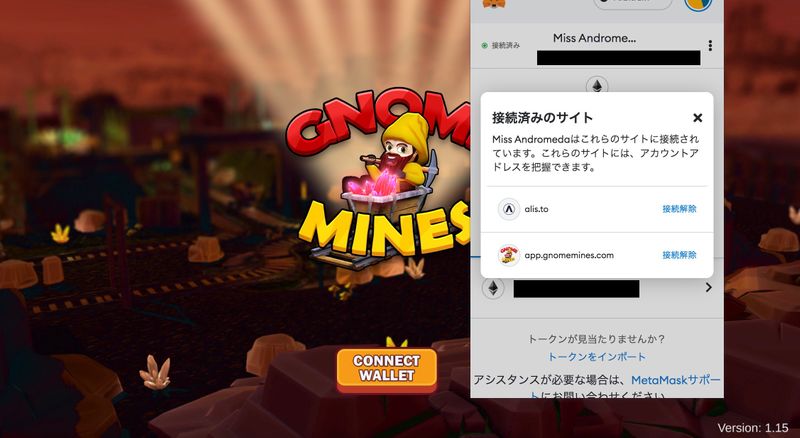Close the 接続済みのサイト popup
The height and width of the screenshot is (438, 800).
697,118
